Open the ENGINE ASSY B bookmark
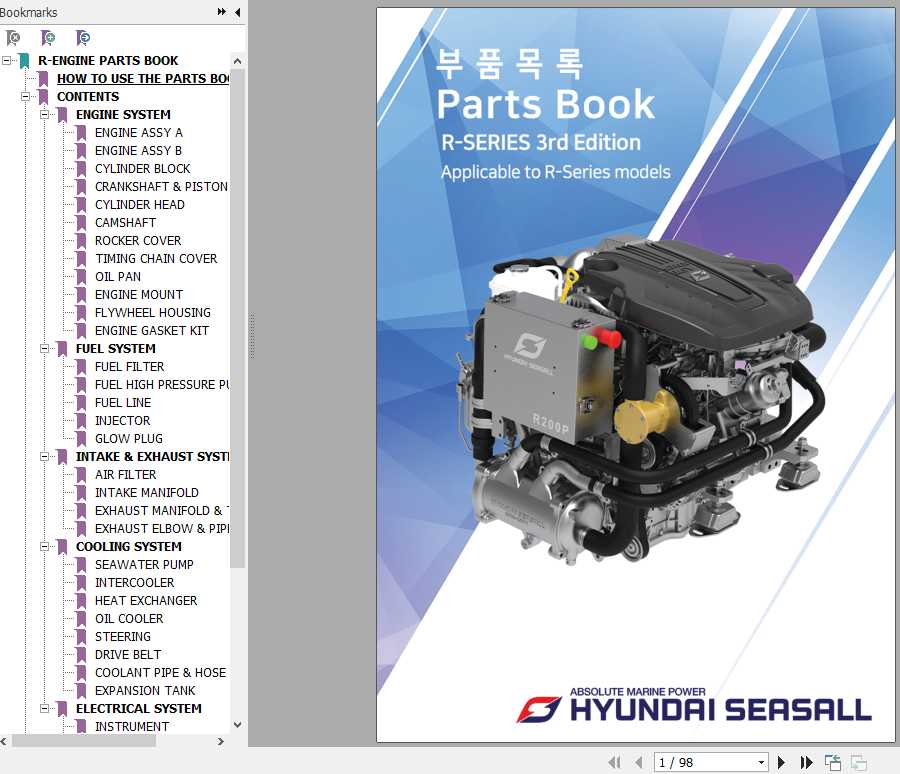 coord(138,150)
